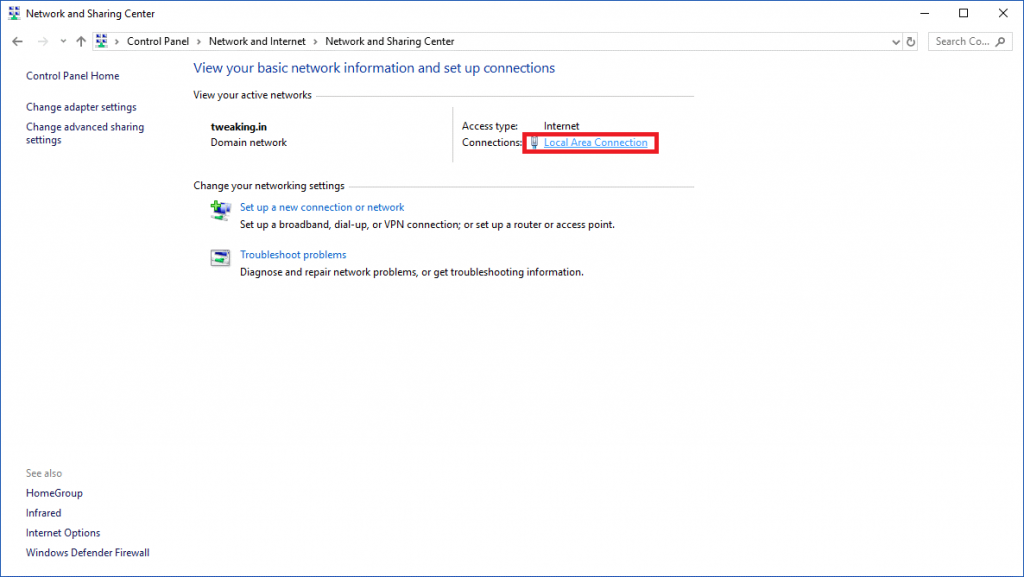The height and width of the screenshot is (577, 1024).
Task: Click the Control Panel icon in address bar
Action: click(101, 41)
